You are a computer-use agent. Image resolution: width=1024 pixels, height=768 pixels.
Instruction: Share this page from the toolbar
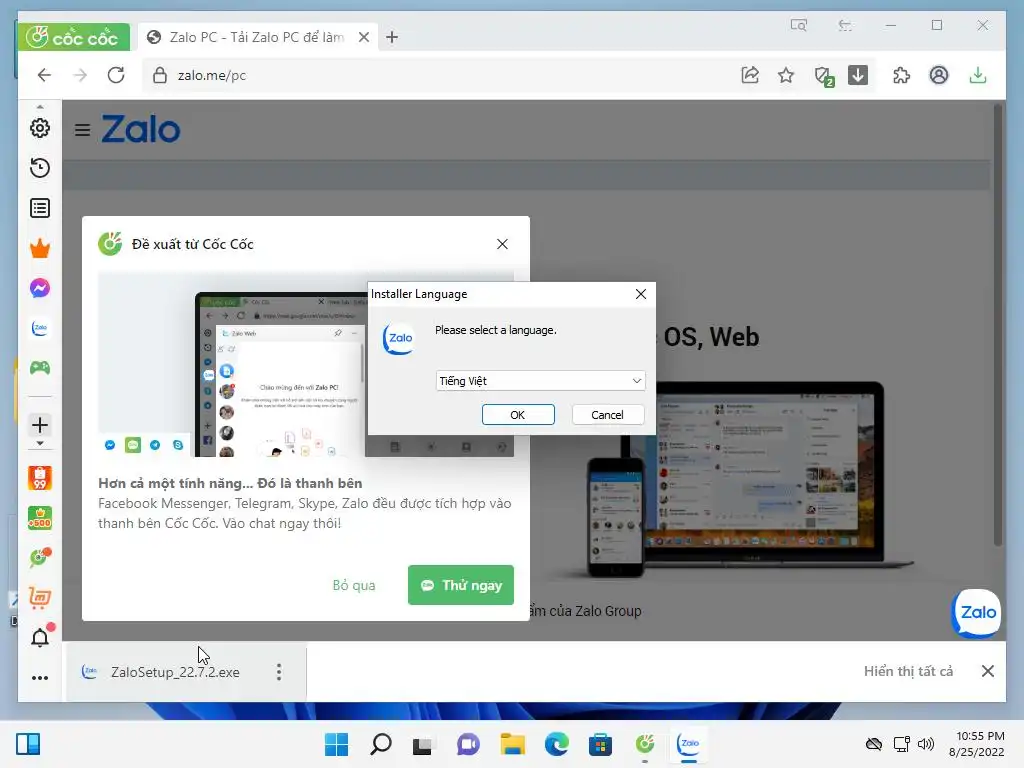[750, 75]
